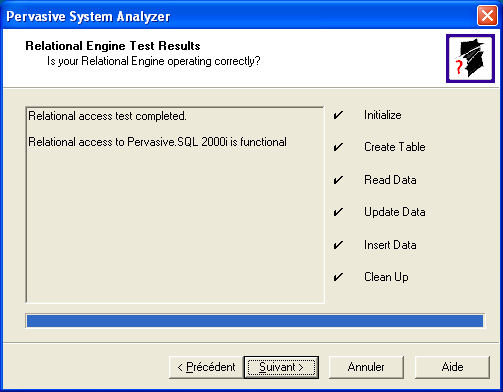Open help with the Aide button

(452, 367)
